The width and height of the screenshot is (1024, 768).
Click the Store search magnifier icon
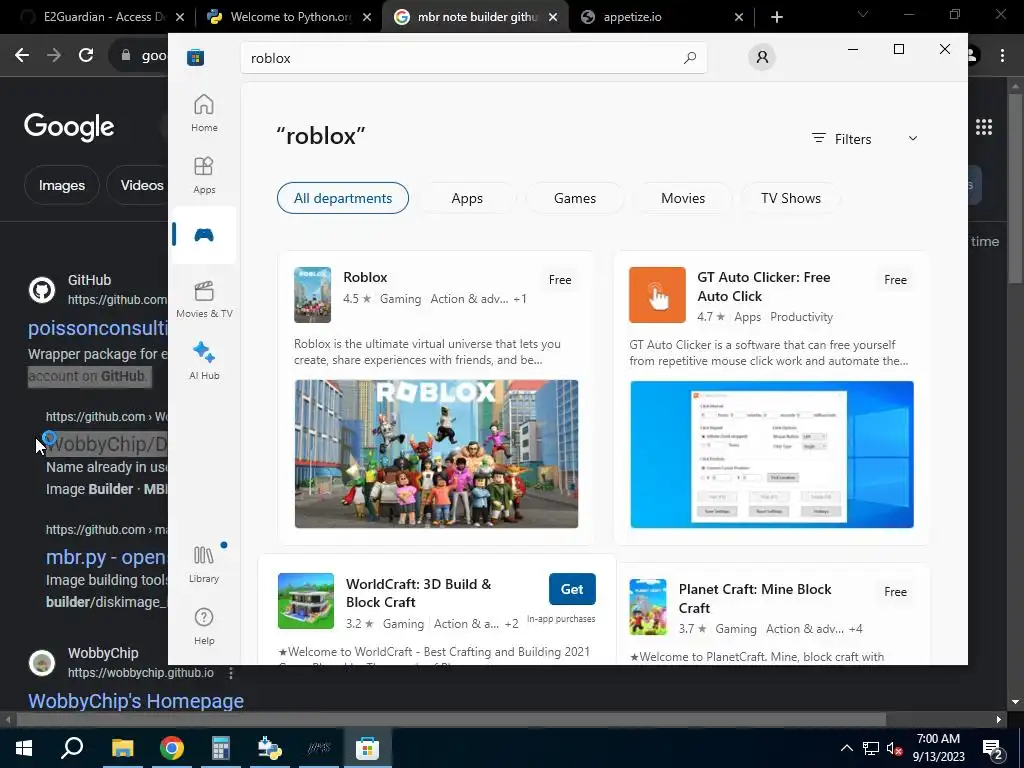point(690,58)
